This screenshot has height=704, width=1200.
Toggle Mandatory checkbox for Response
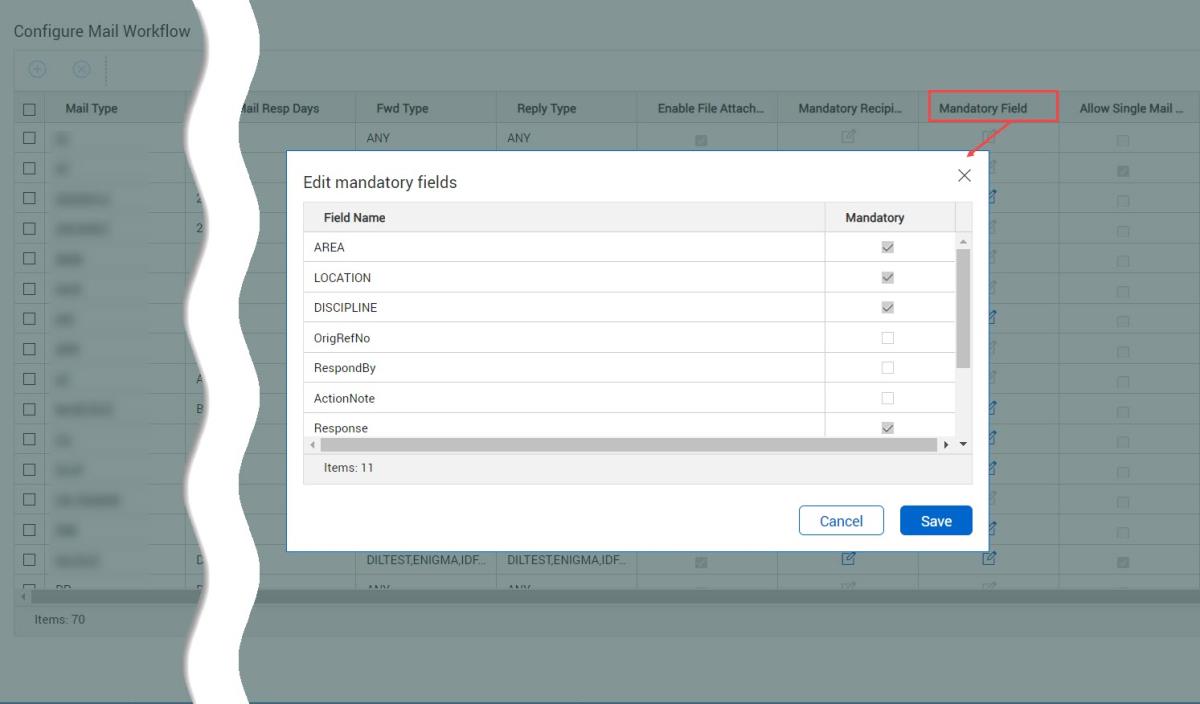(887, 428)
